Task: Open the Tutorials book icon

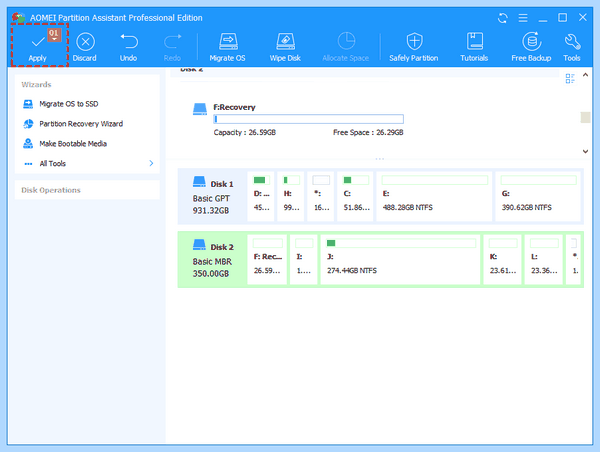Action: tap(474, 41)
